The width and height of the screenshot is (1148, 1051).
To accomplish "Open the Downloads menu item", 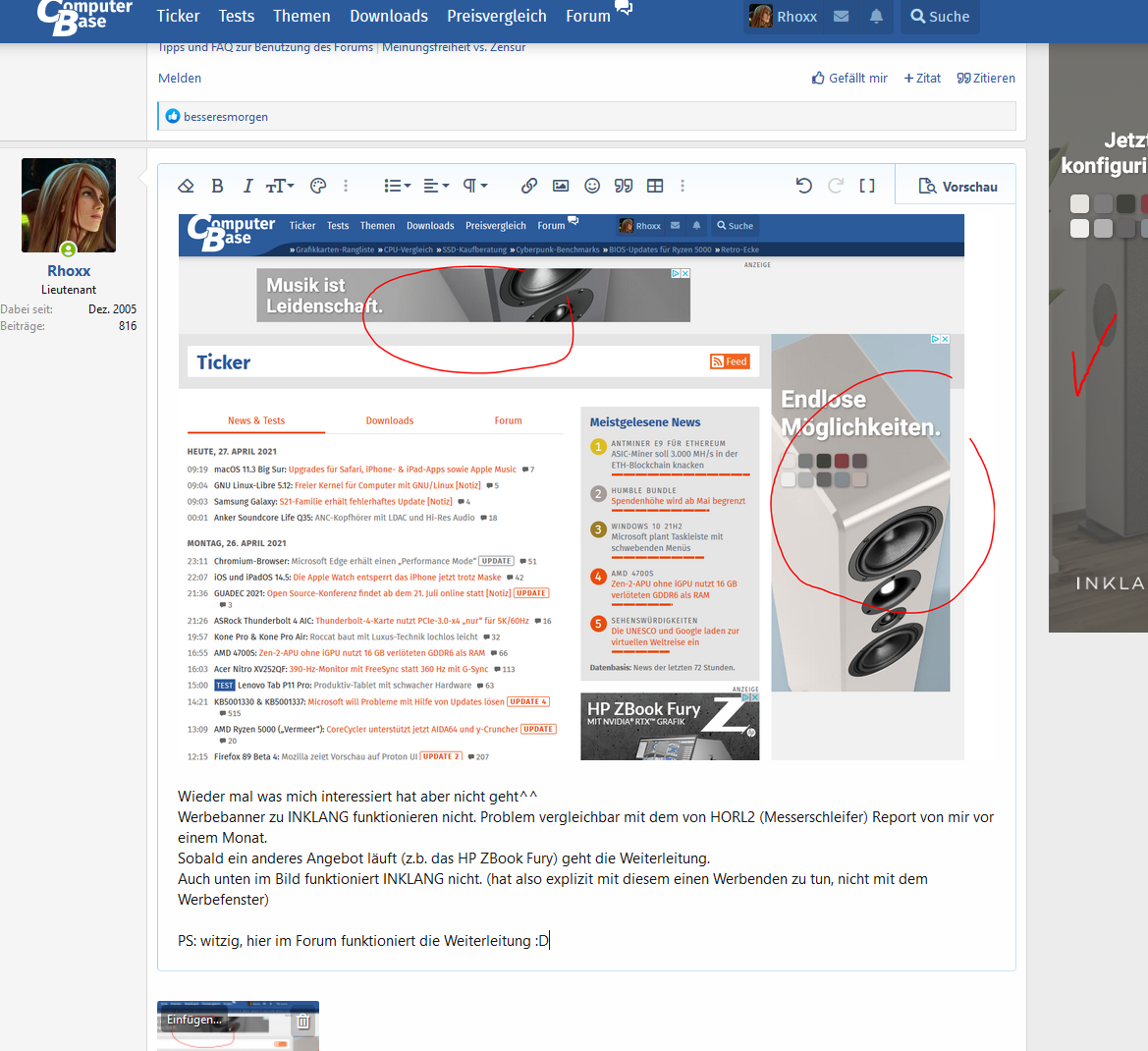I will tap(389, 16).
